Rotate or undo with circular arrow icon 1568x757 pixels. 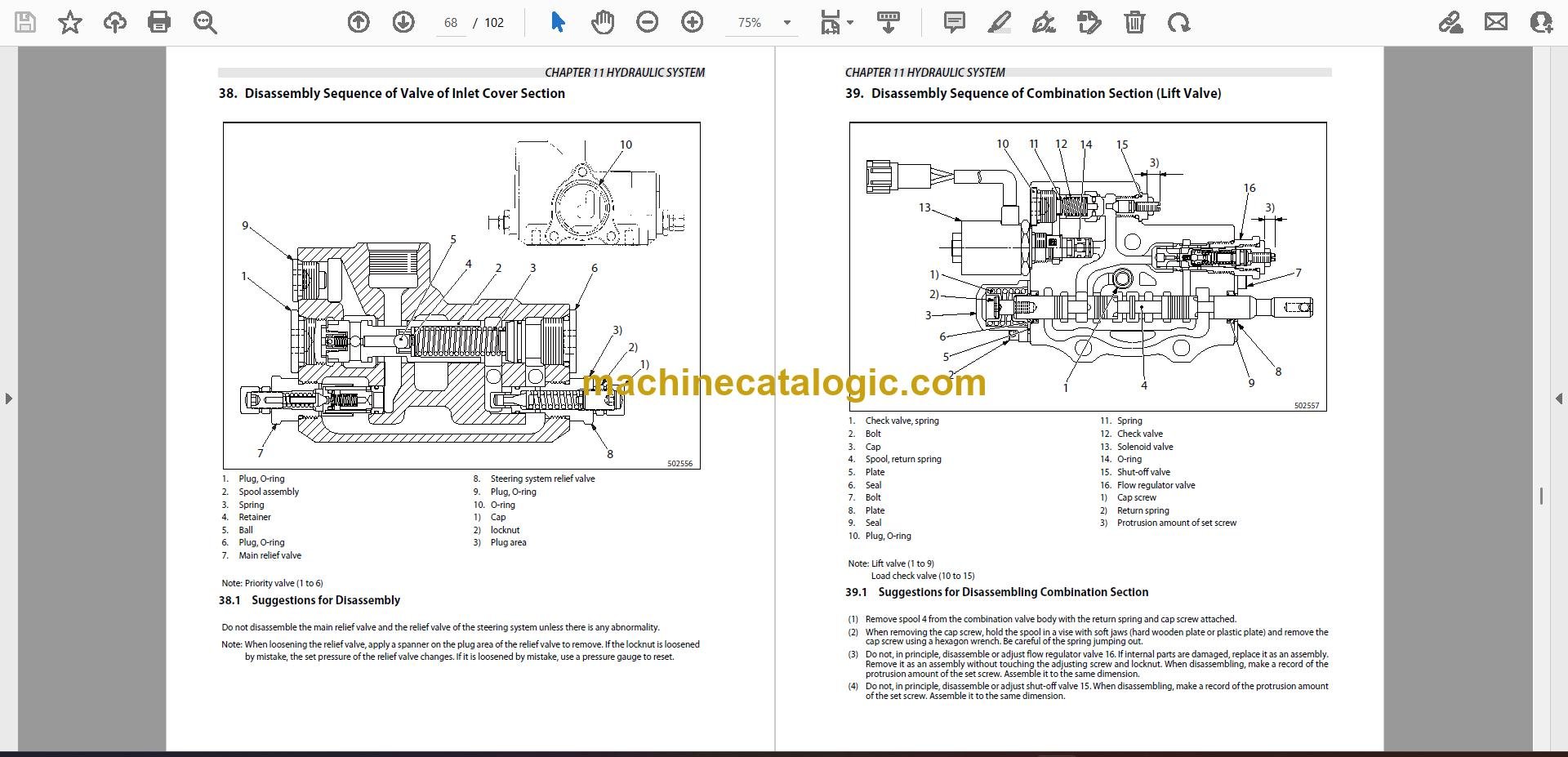pos(1178,22)
